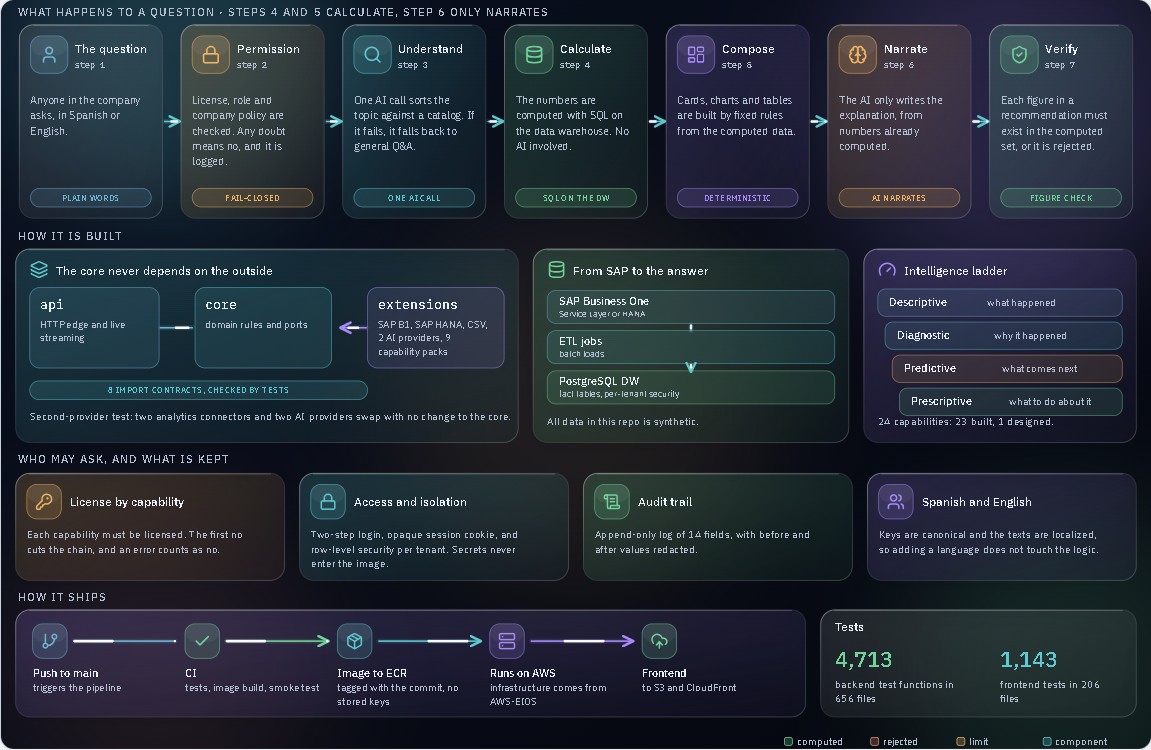Click the AI NARRATES pill
This screenshot has width=1151, height=750.
[x=899, y=198]
